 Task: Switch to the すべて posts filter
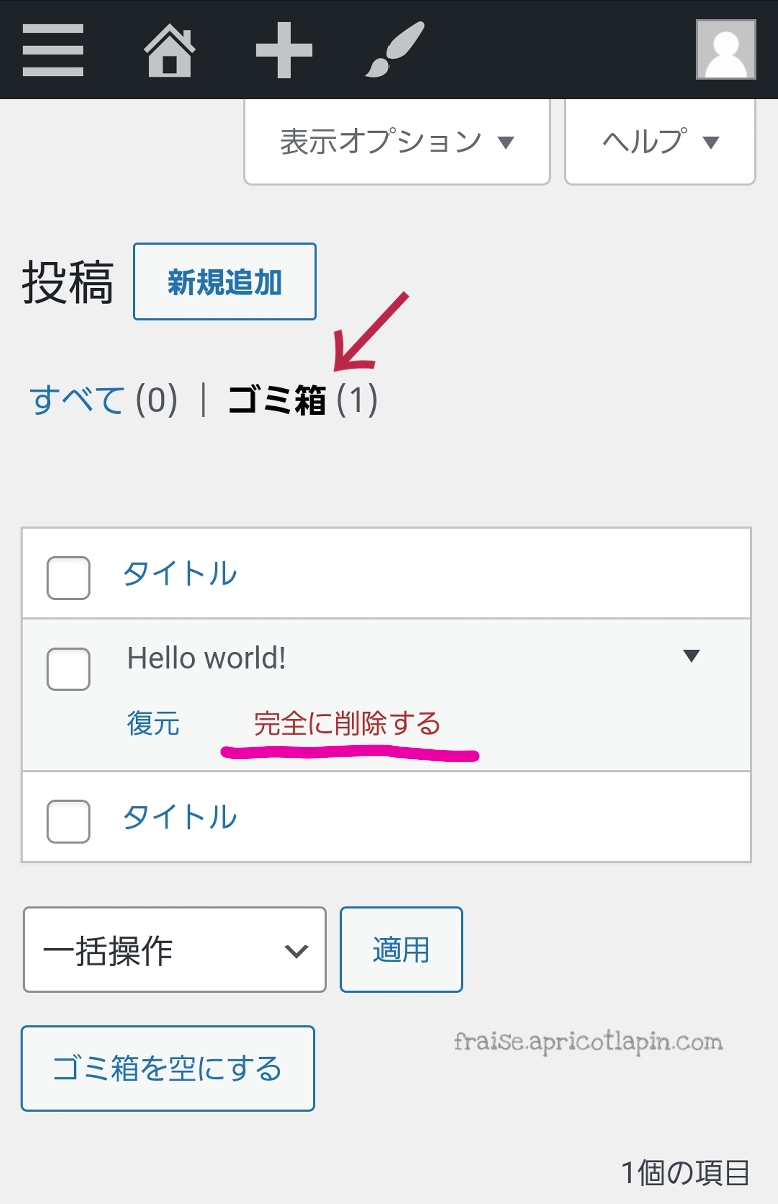(x=78, y=400)
